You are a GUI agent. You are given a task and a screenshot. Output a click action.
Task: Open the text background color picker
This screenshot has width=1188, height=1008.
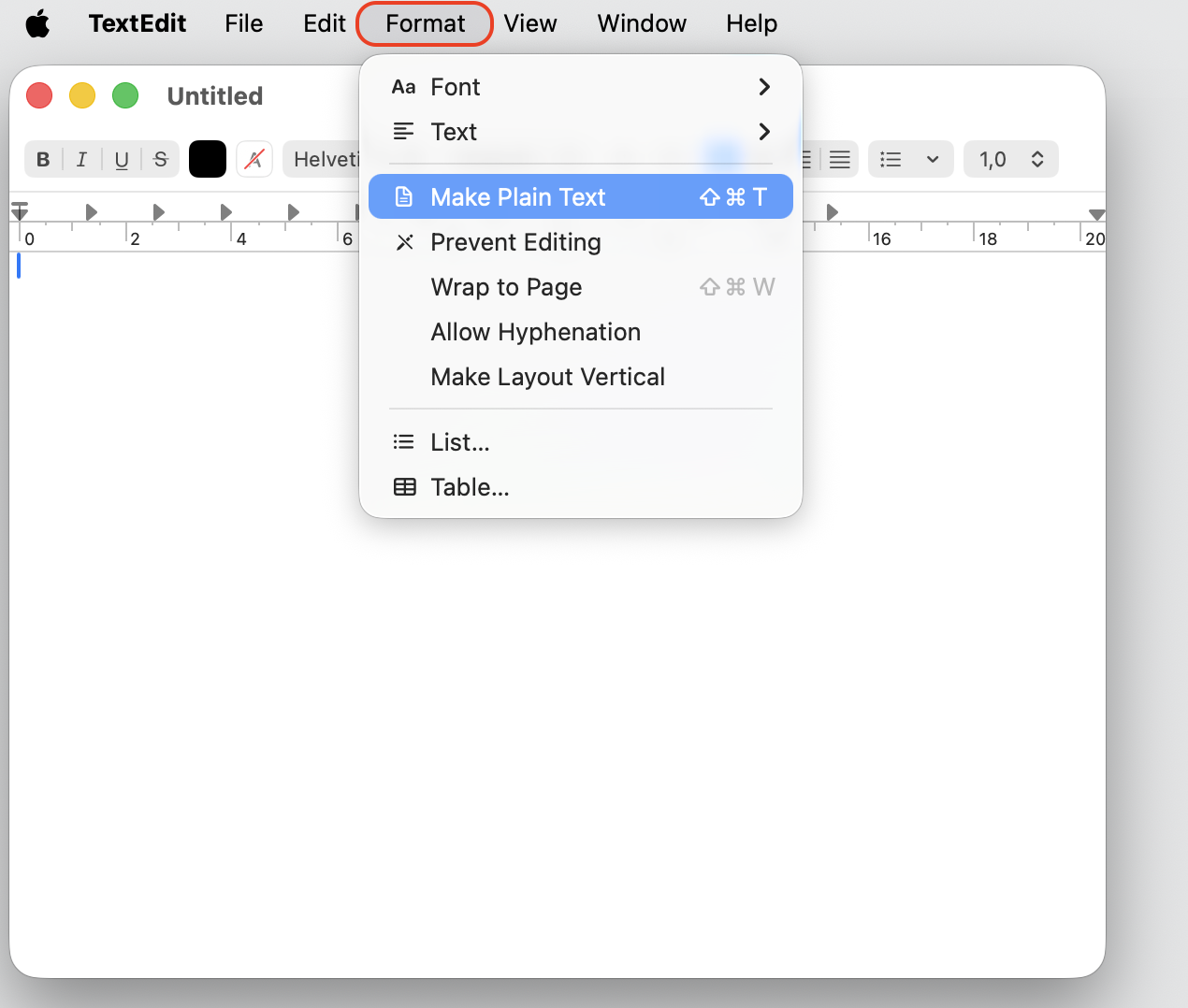pos(254,159)
